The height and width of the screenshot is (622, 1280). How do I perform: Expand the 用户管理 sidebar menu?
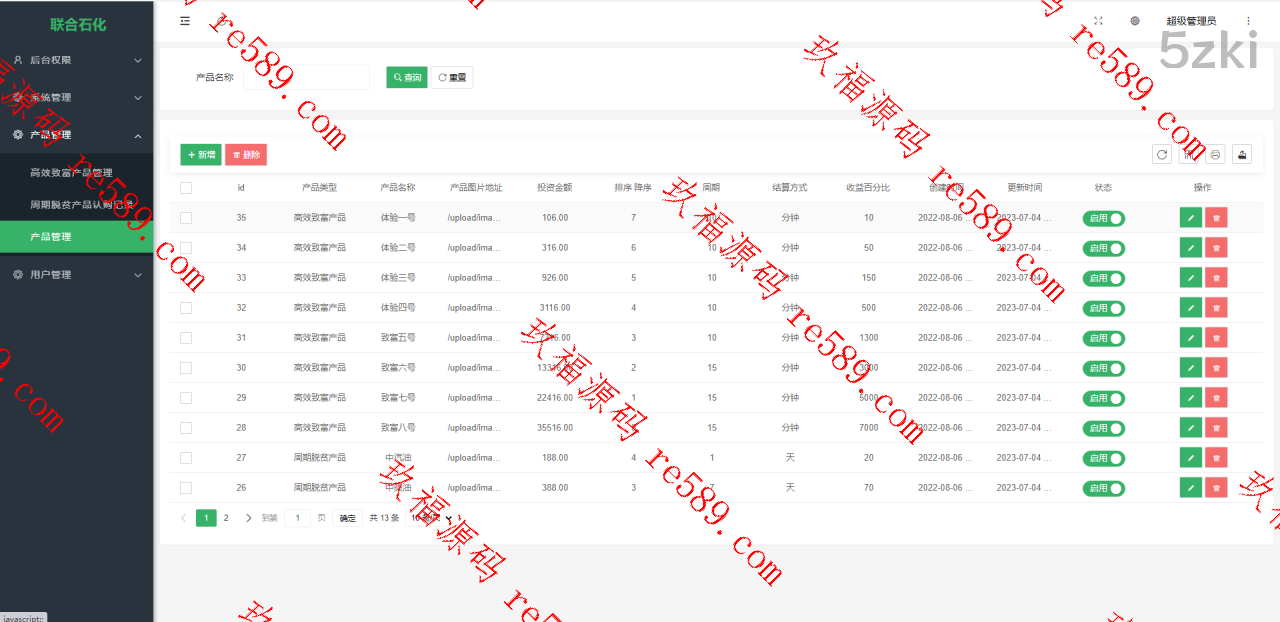[77, 275]
